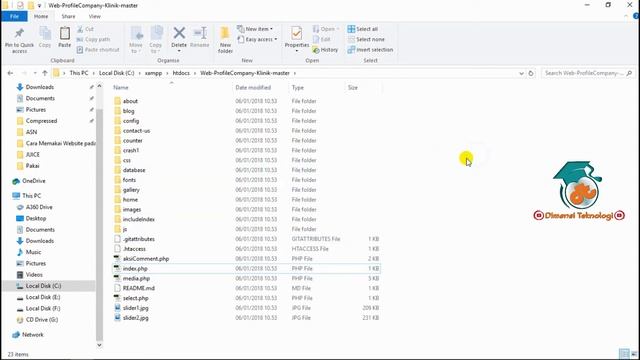Select the database folder
Screen dimensions: 640x360
click(x=134, y=170)
